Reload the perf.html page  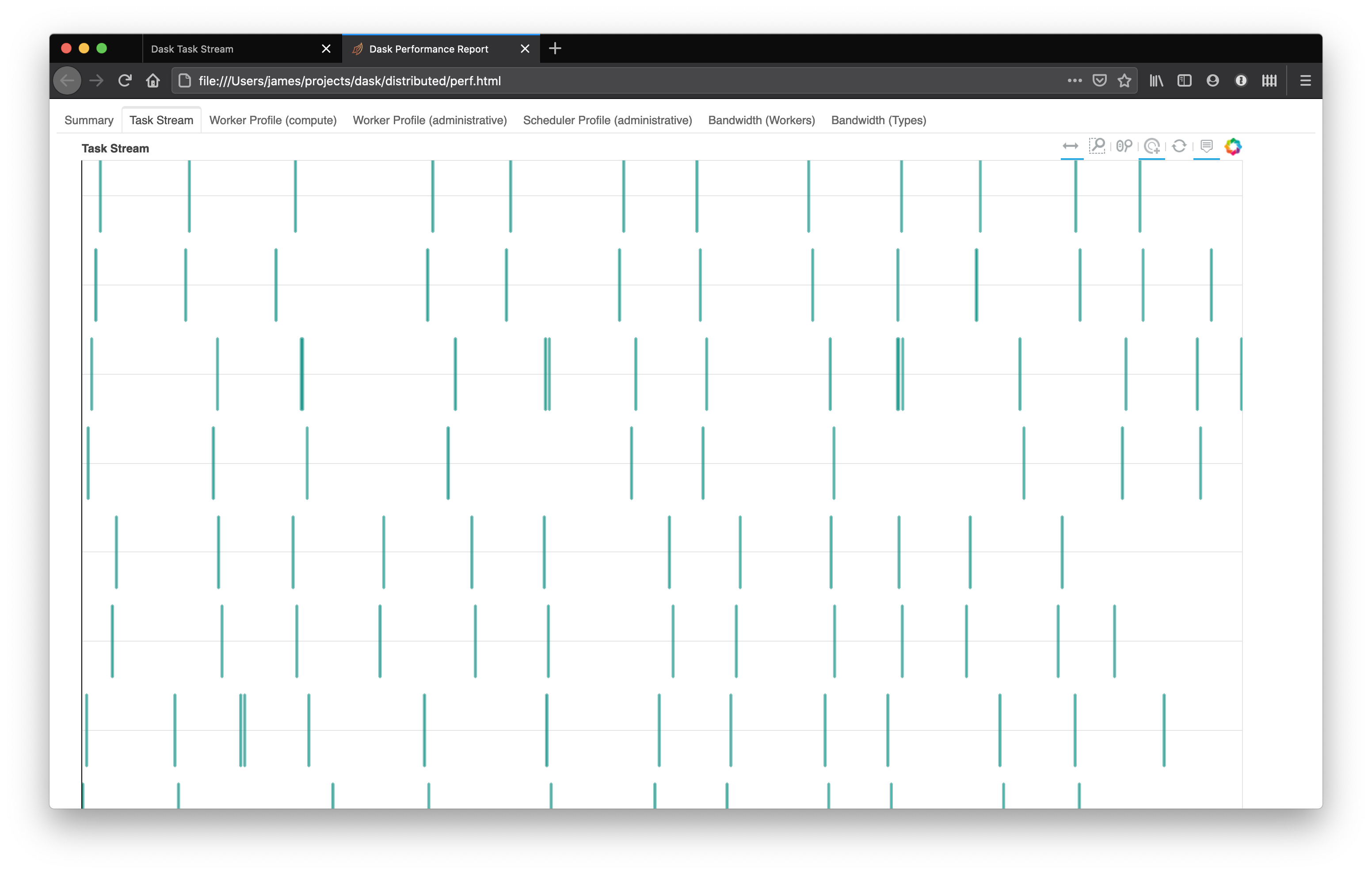click(125, 81)
